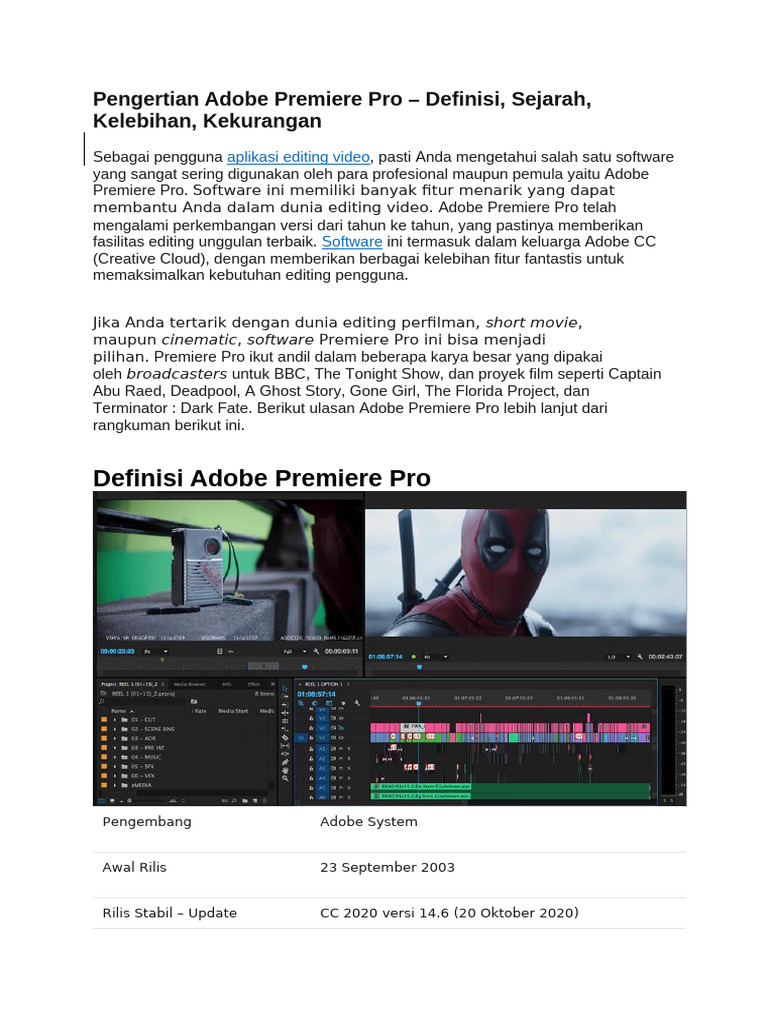
Task: Click the orange label swatch of '06 – VFX'
Action: tap(104, 776)
